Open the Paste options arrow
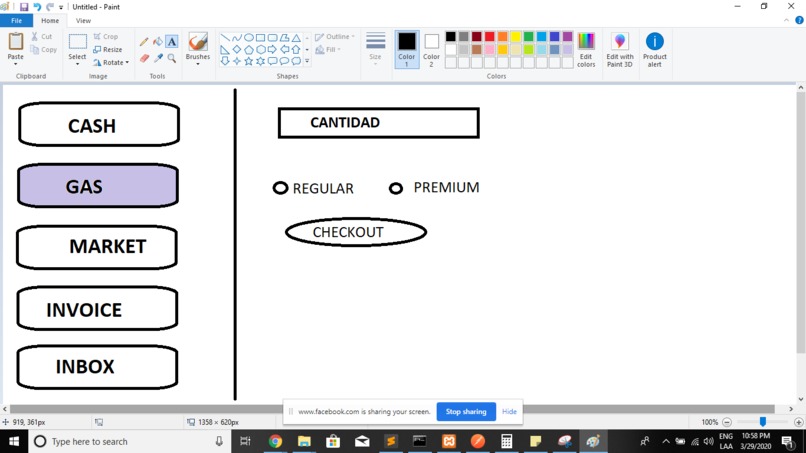The image size is (806, 453). point(15,64)
